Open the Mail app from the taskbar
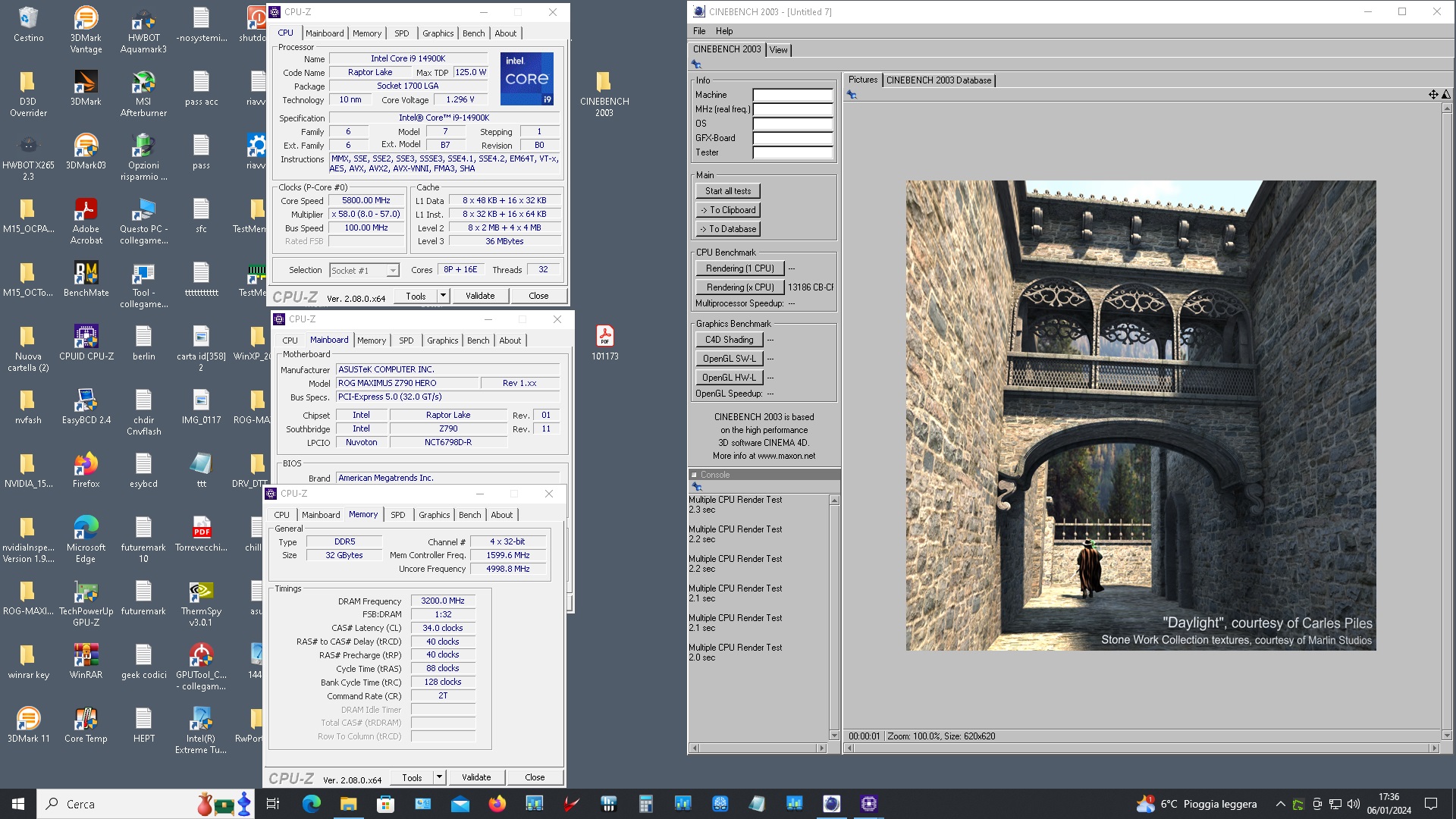Screen dimensions: 1456x819 coord(460,804)
